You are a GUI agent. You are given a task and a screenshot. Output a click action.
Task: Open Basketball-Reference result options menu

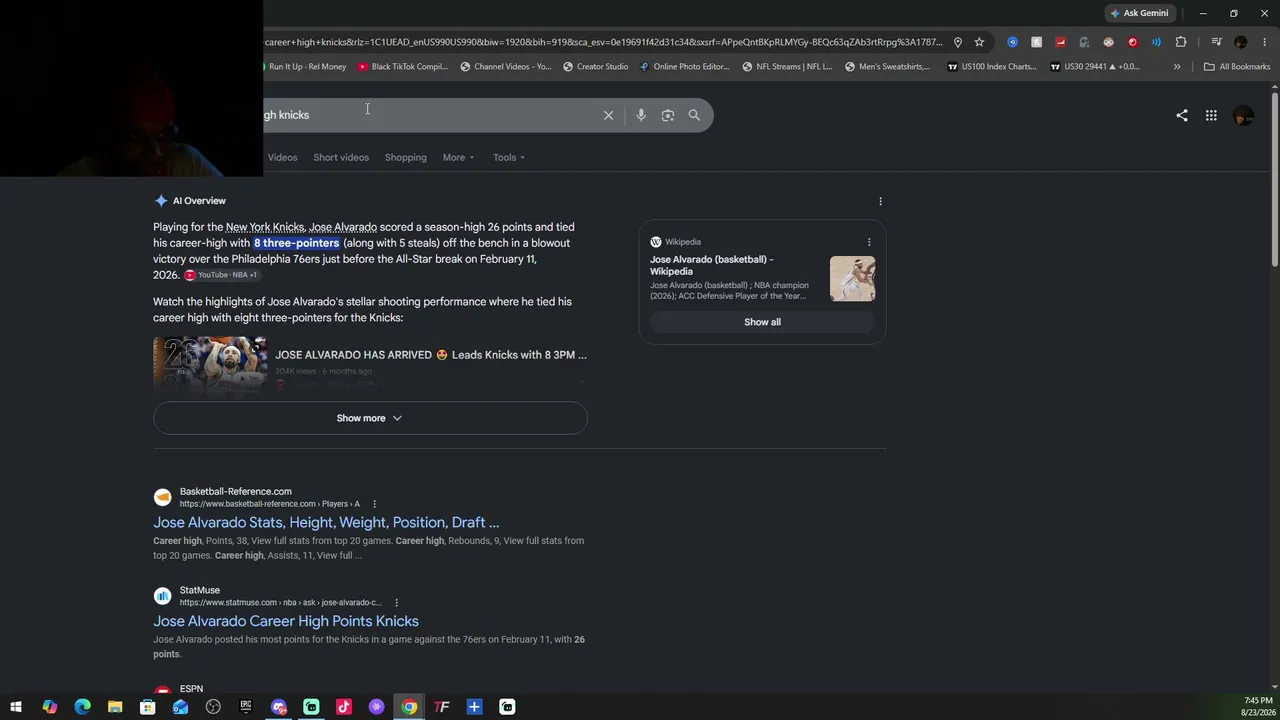click(374, 504)
